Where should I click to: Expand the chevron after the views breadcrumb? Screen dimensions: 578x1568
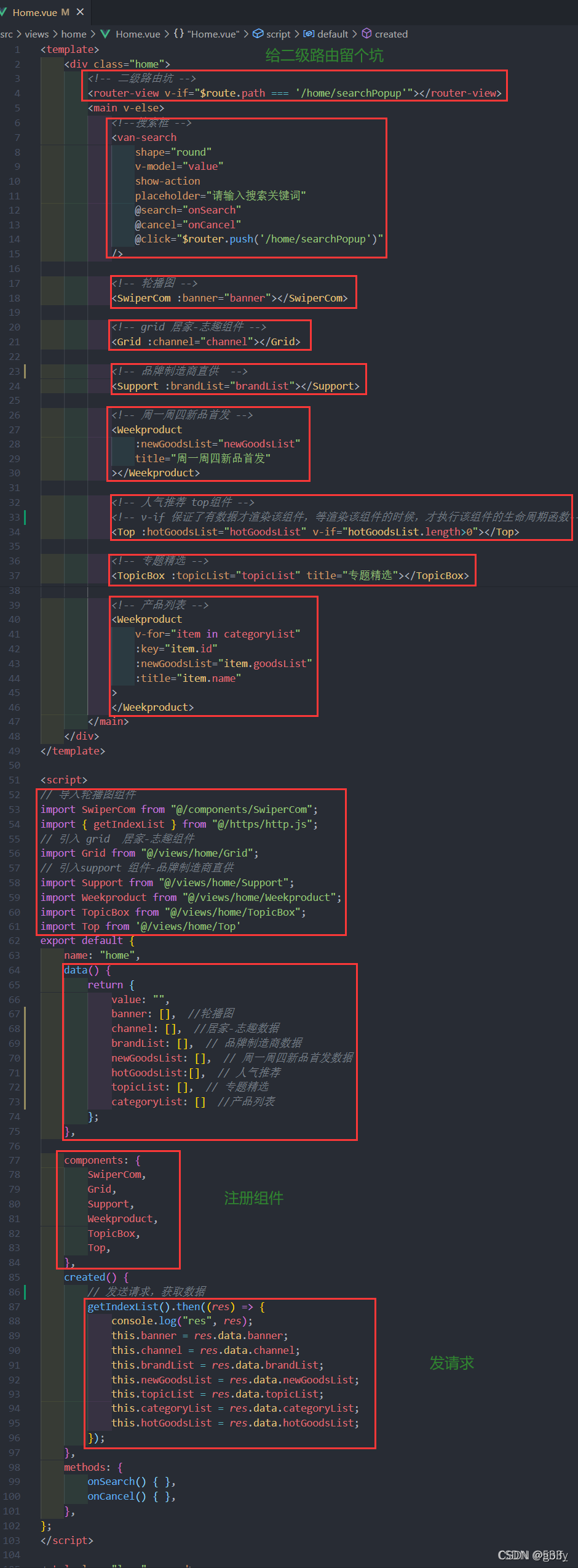point(55,34)
